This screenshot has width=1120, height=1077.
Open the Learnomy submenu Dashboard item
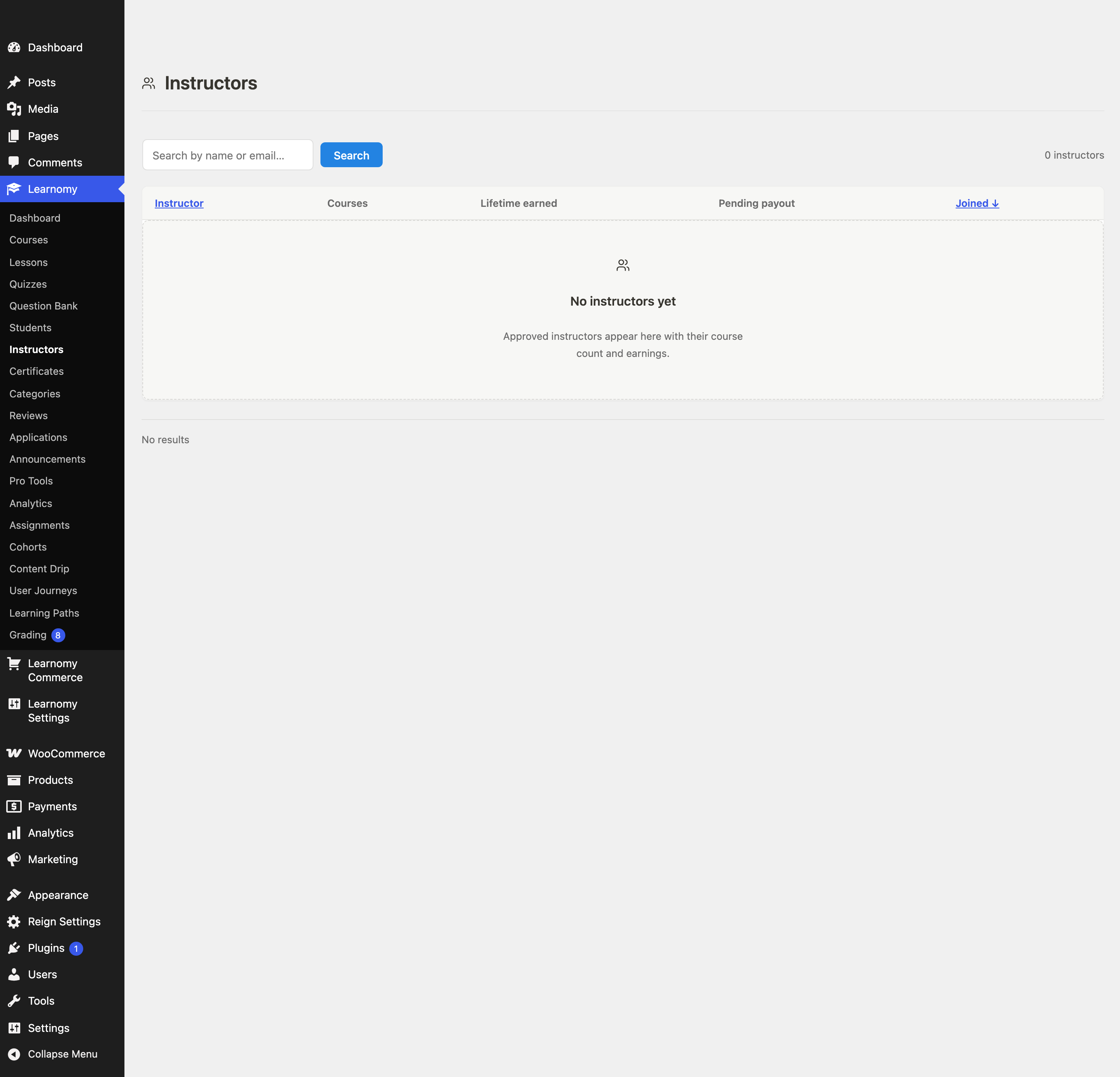[x=35, y=218]
